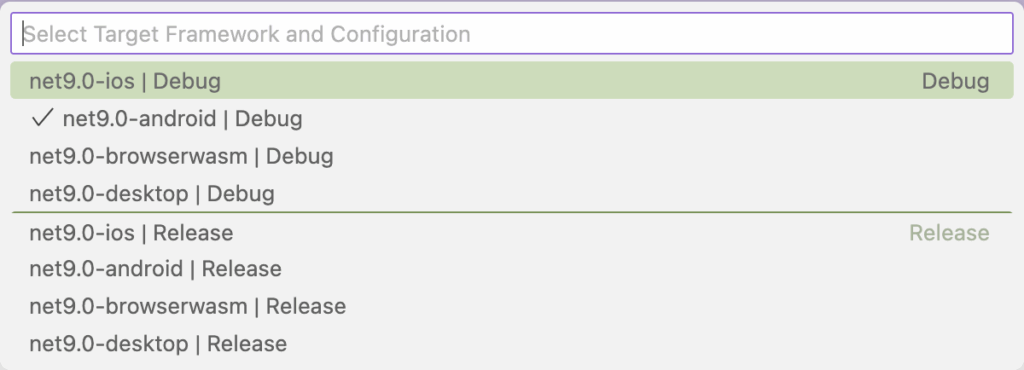
Task: Choose net9.0-android | Release configuration
Action: tap(512, 269)
